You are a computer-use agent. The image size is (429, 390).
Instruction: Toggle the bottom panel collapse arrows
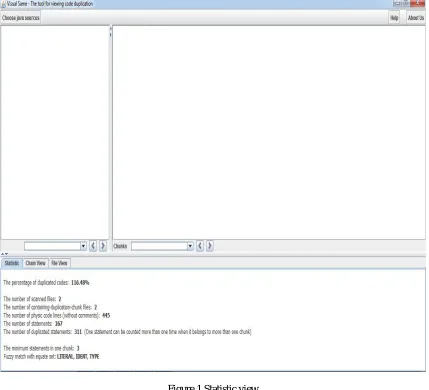[x=5, y=254]
